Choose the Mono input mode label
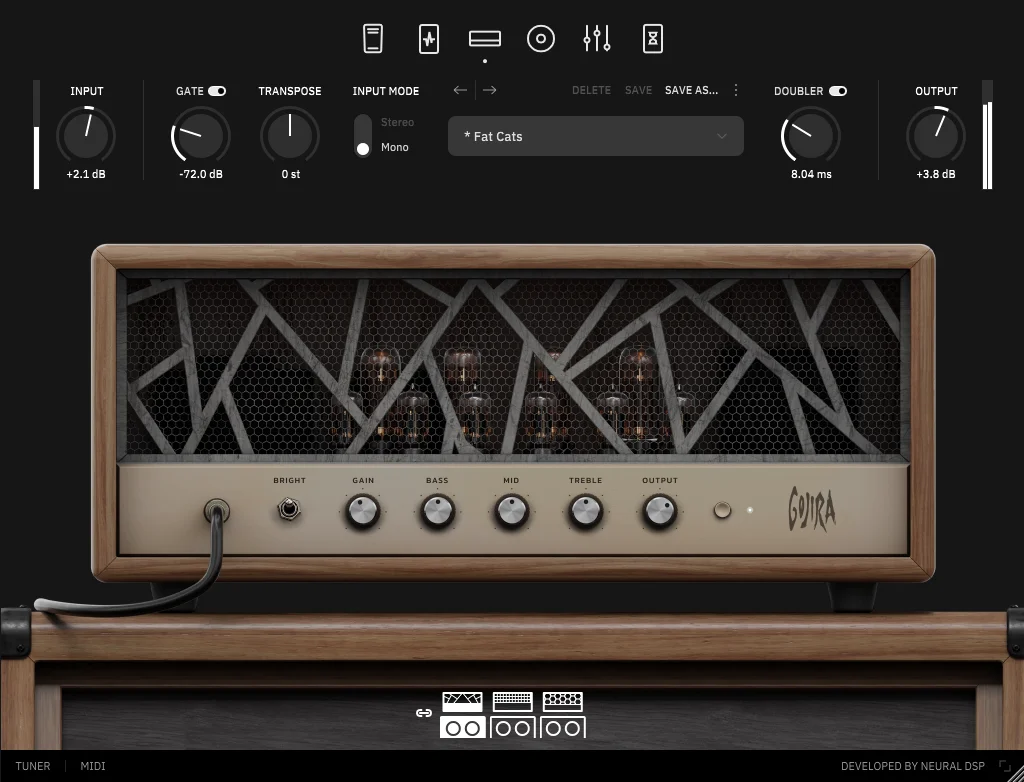 (x=394, y=147)
